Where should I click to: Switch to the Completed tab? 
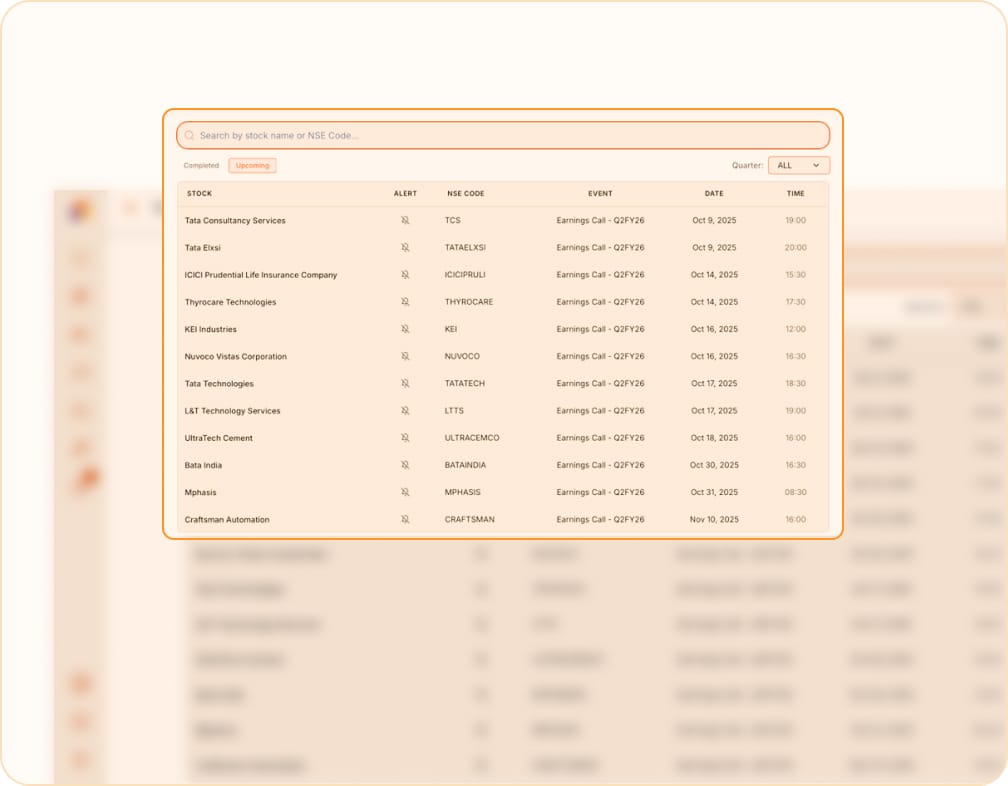(x=201, y=166)
